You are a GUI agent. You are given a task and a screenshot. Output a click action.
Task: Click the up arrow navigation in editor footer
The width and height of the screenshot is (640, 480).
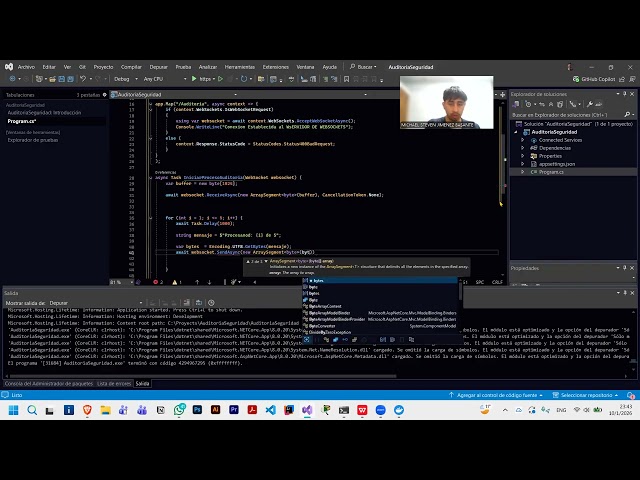tap(197, 282)
